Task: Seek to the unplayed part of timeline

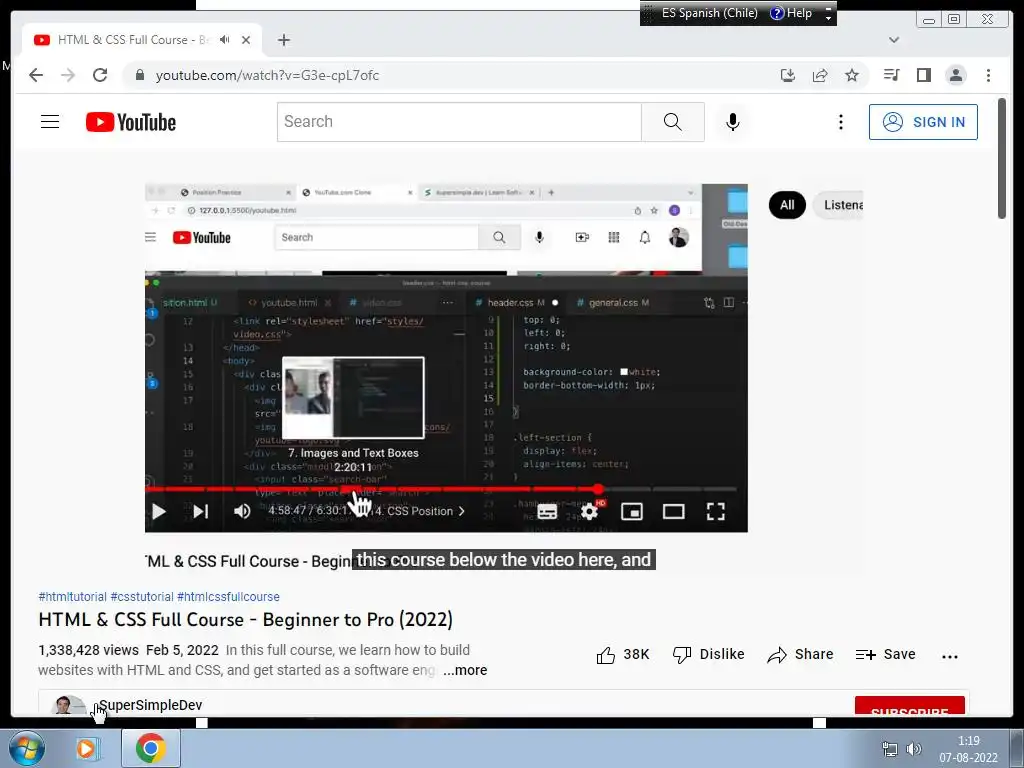Action: [x=669, y=488]
